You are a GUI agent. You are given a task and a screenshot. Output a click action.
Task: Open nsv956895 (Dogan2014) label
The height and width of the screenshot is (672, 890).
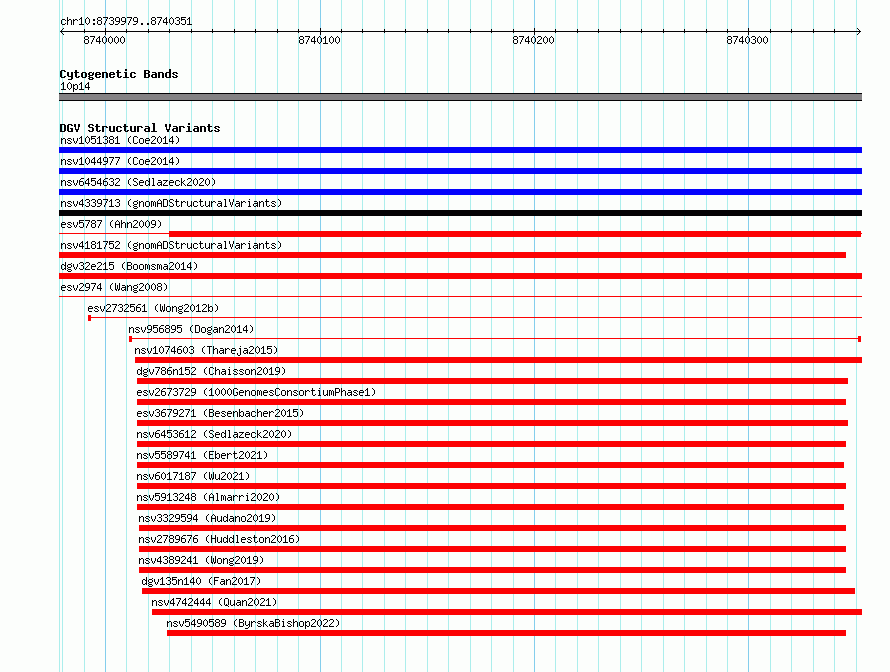pos(191,329)
